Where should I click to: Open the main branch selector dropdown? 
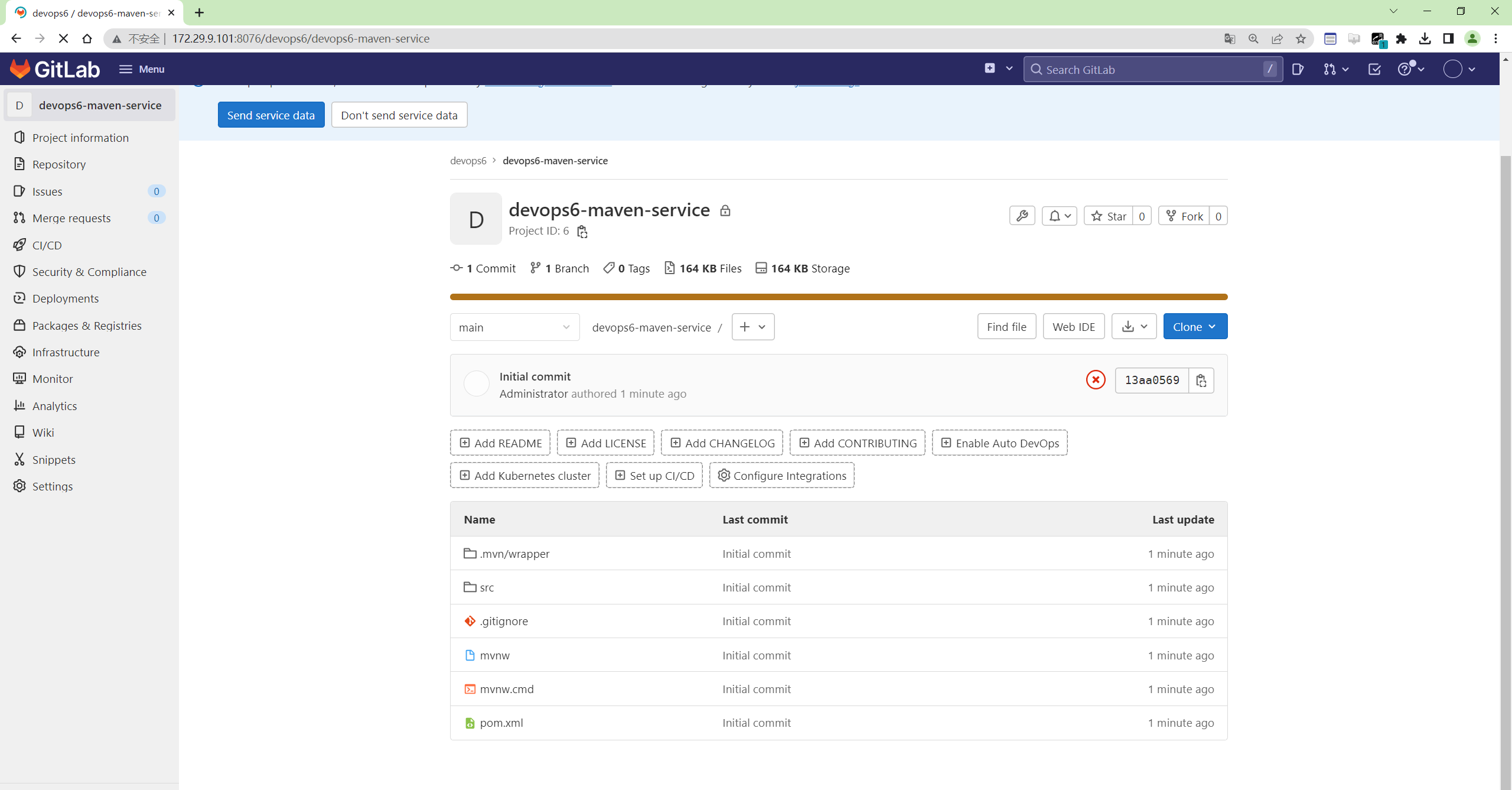click(515, 327)
